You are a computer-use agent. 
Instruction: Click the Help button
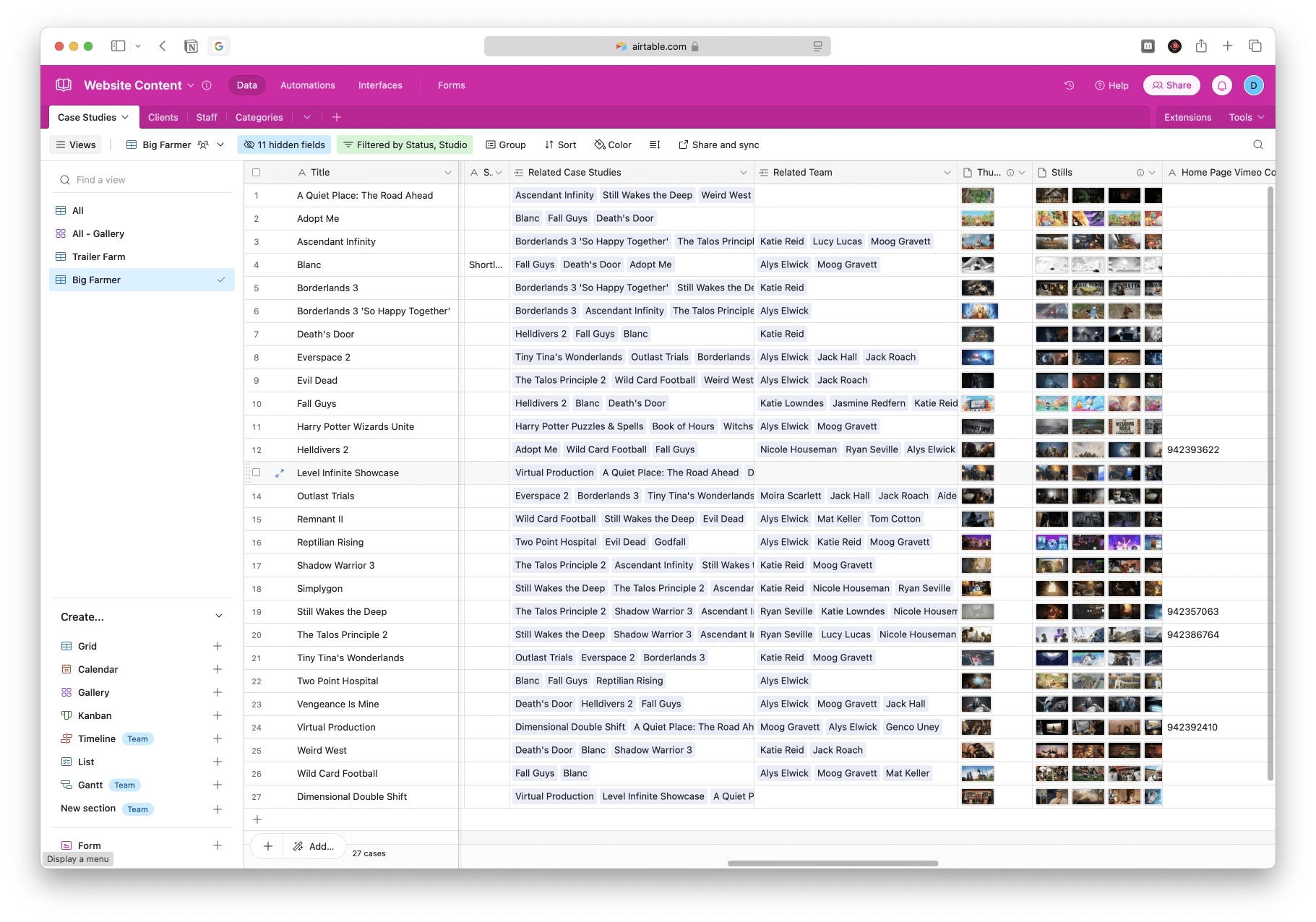pyautogui.click(x=1111, y=85)
